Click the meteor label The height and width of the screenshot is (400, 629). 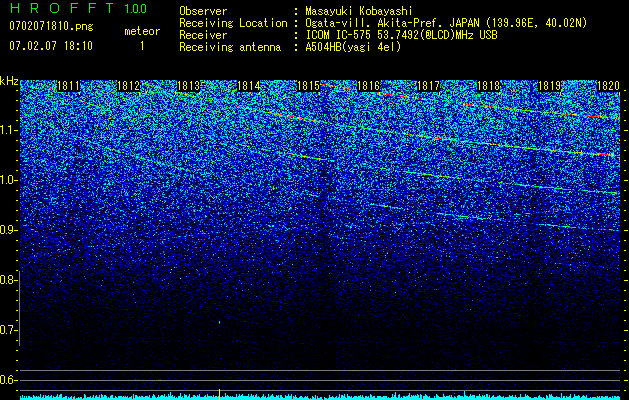[142, 31]
